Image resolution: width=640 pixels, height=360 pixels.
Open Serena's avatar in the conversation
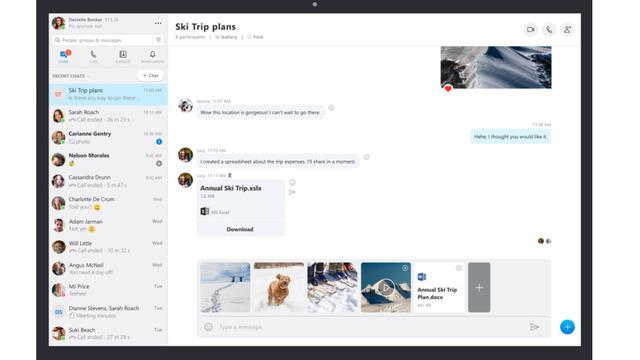pos(185,105)
